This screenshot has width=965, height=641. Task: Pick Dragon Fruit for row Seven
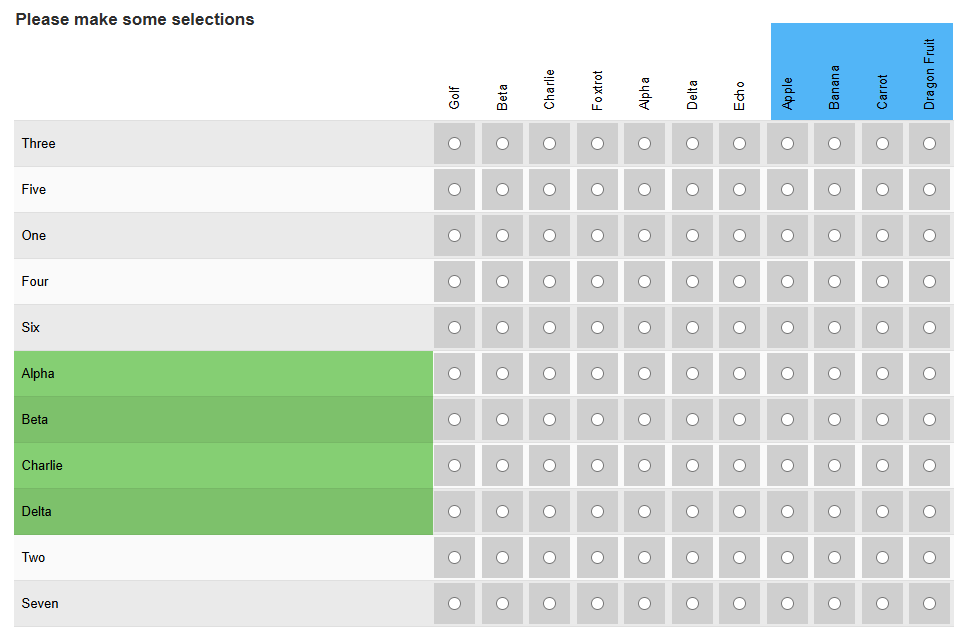[930, 604]
